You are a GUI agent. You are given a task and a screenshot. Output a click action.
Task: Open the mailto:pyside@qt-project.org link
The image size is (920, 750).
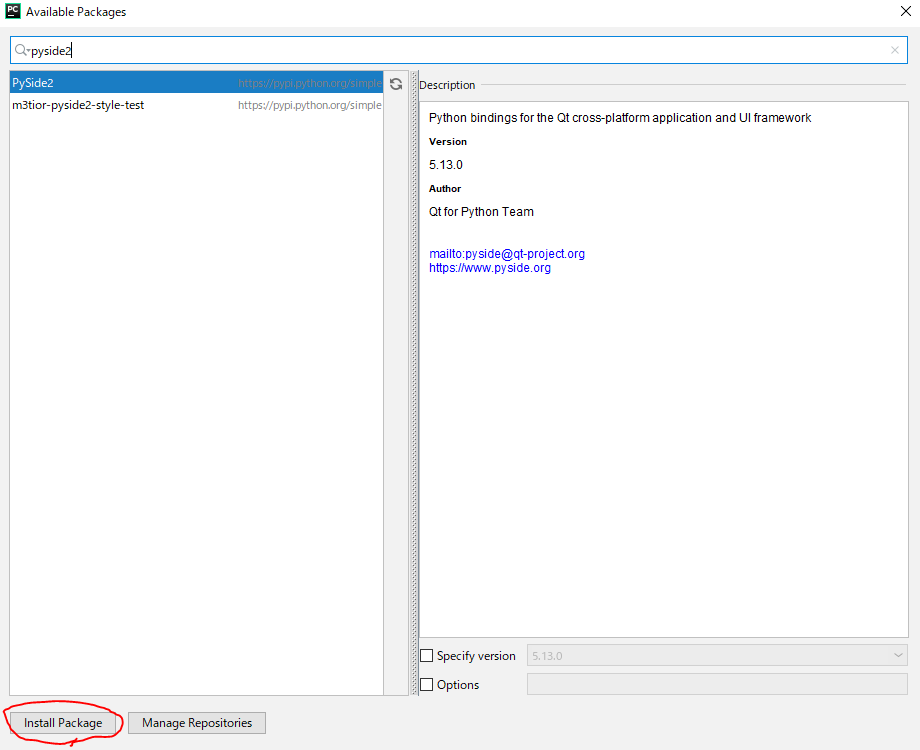pyautogui.click(x=506, y=254)
